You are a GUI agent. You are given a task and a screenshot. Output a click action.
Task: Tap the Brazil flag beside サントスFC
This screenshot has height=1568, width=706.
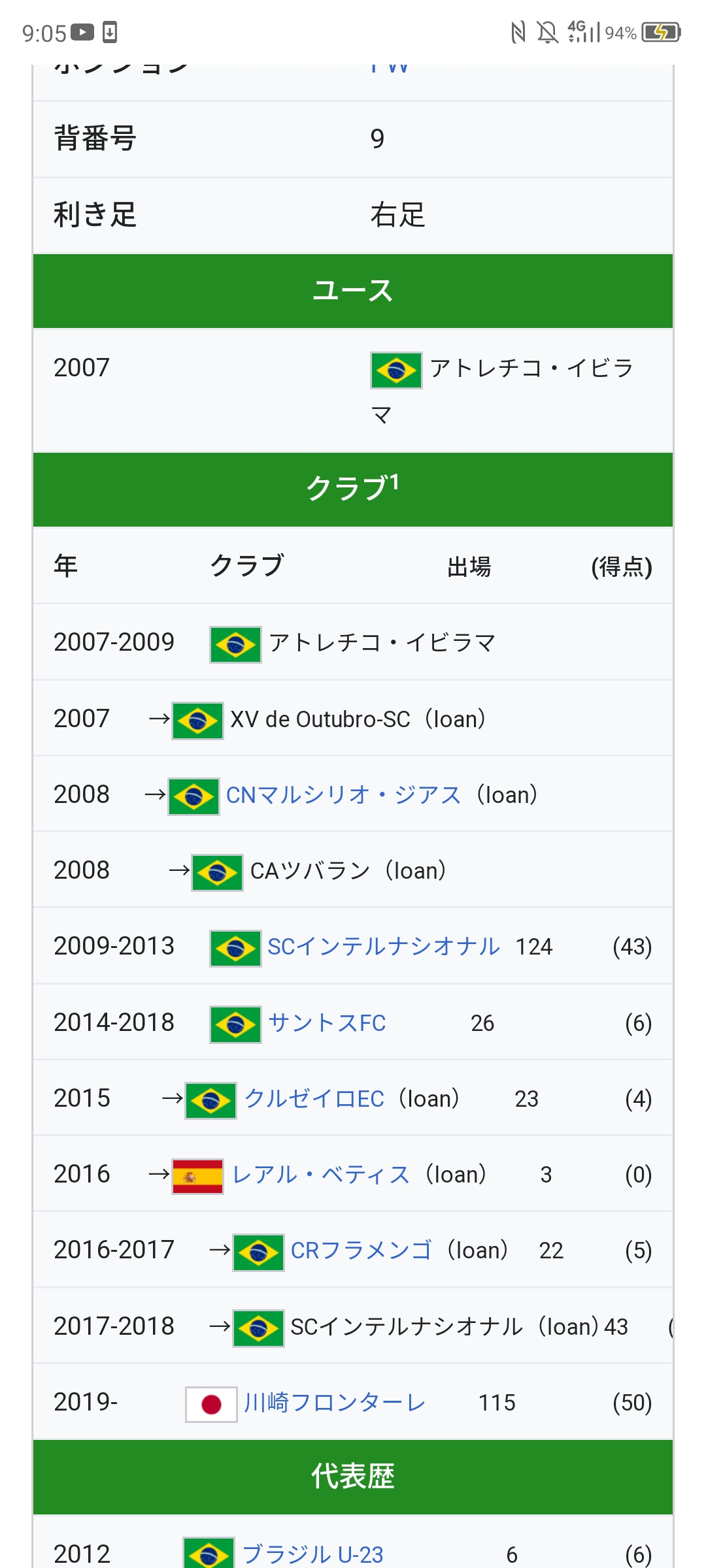click(x=235, y=1024)
